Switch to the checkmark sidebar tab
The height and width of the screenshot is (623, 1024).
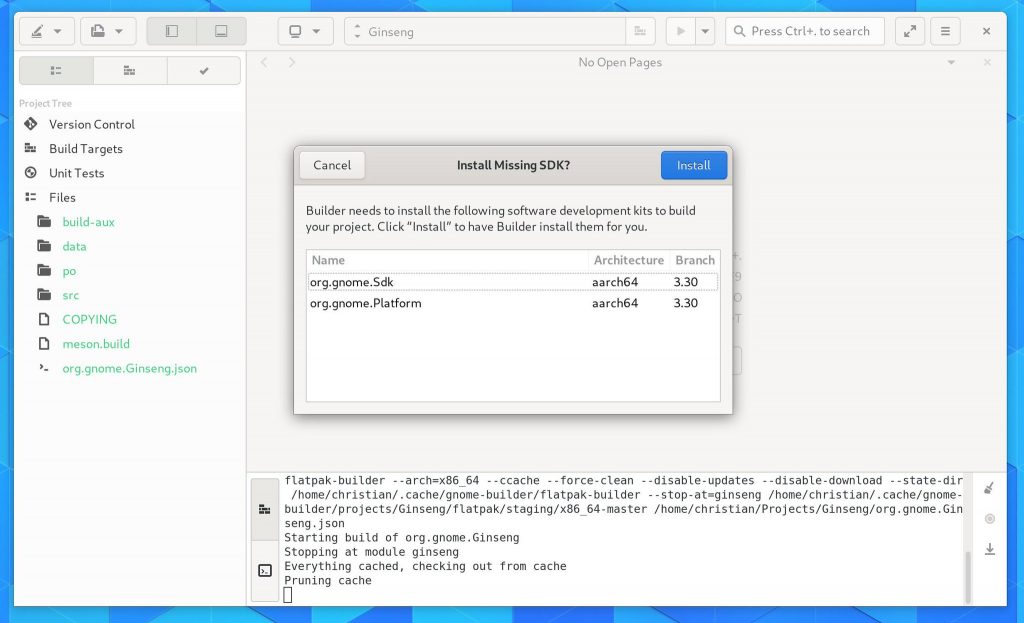(204, 71)
